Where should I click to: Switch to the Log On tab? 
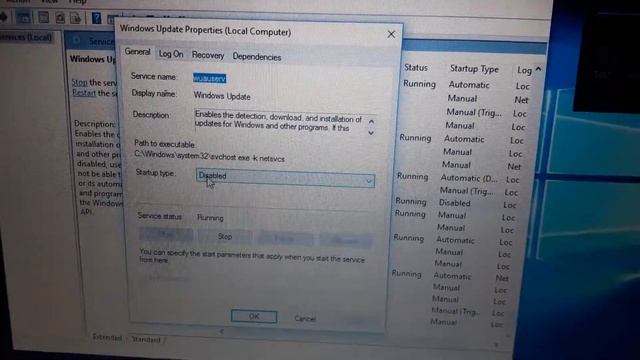click(171, 54)
